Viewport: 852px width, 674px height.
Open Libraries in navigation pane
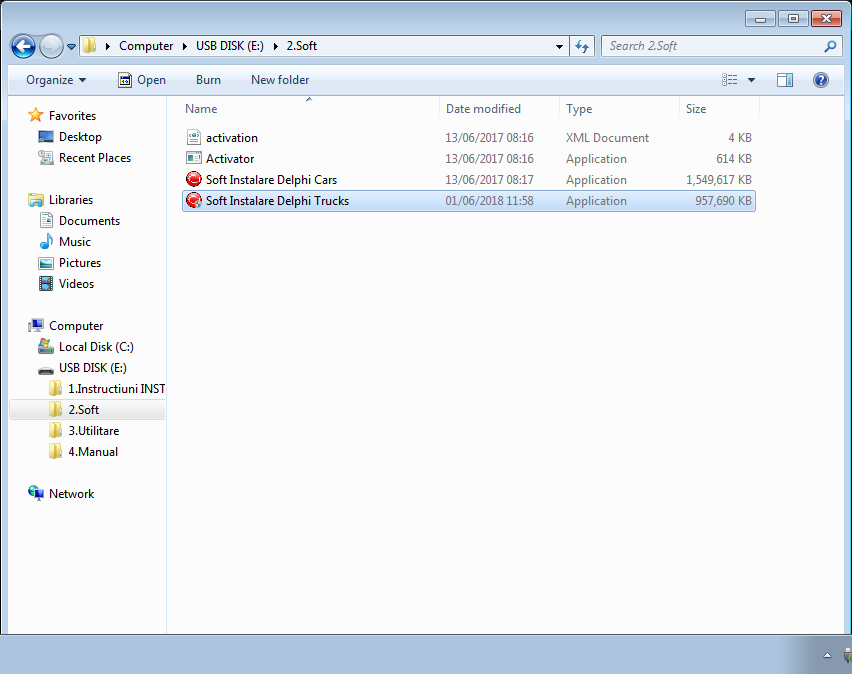pos(71,199)
